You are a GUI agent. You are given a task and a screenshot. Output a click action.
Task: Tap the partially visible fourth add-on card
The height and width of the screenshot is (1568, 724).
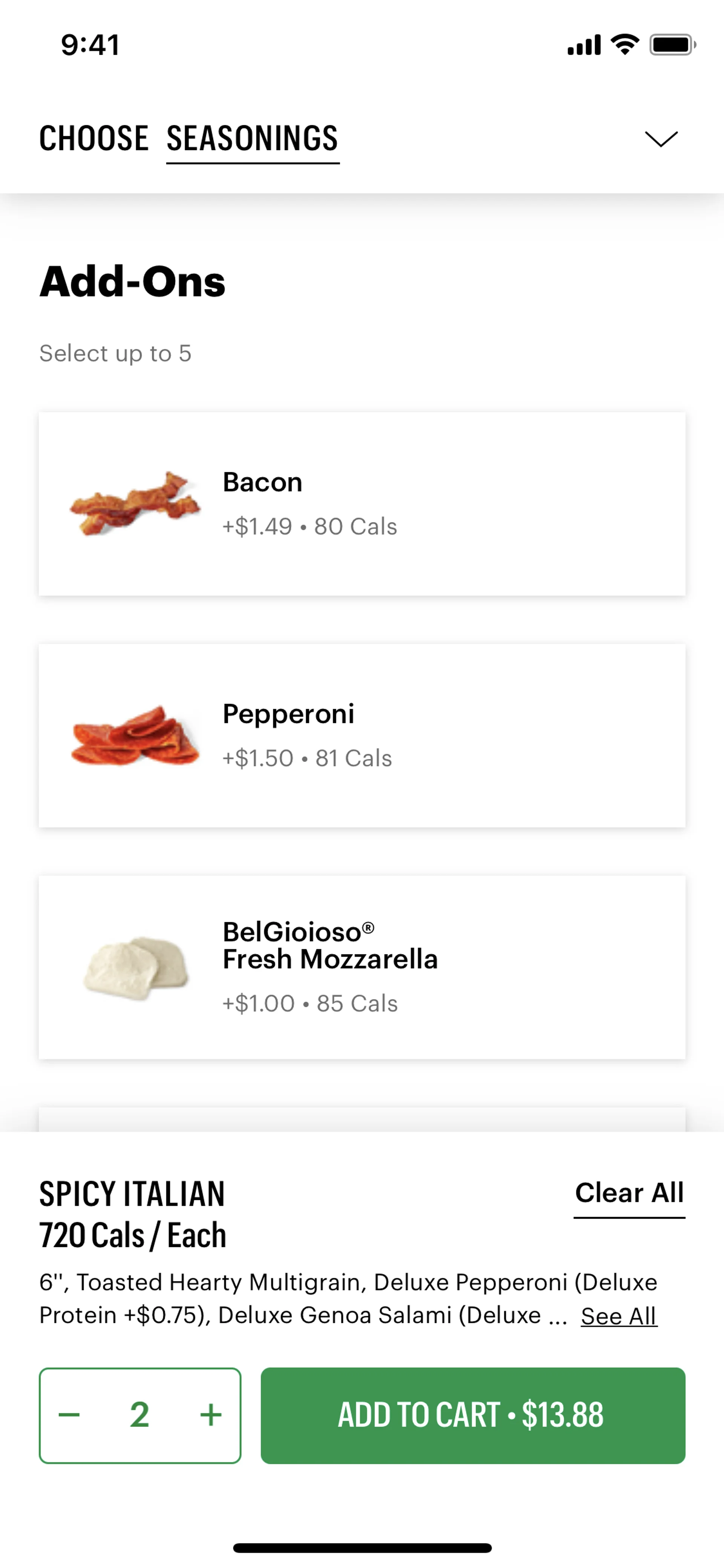click(362, 1120)
